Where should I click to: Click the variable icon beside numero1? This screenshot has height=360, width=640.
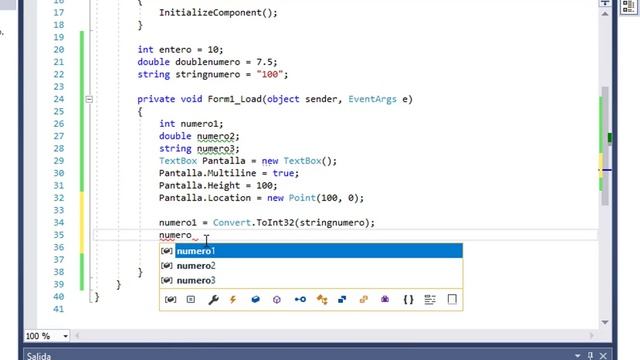(167, 251)
